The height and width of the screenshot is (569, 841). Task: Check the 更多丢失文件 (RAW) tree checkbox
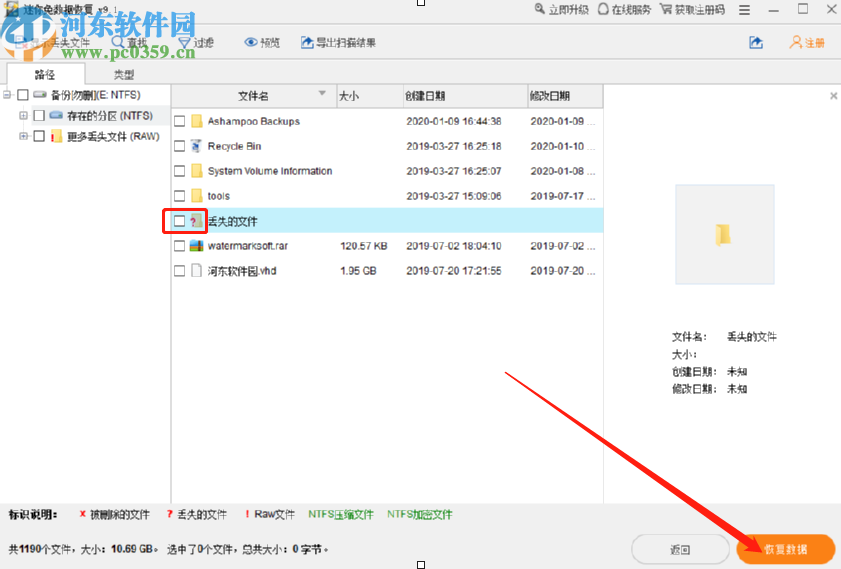pyautogui.click(x=39, y=136)
